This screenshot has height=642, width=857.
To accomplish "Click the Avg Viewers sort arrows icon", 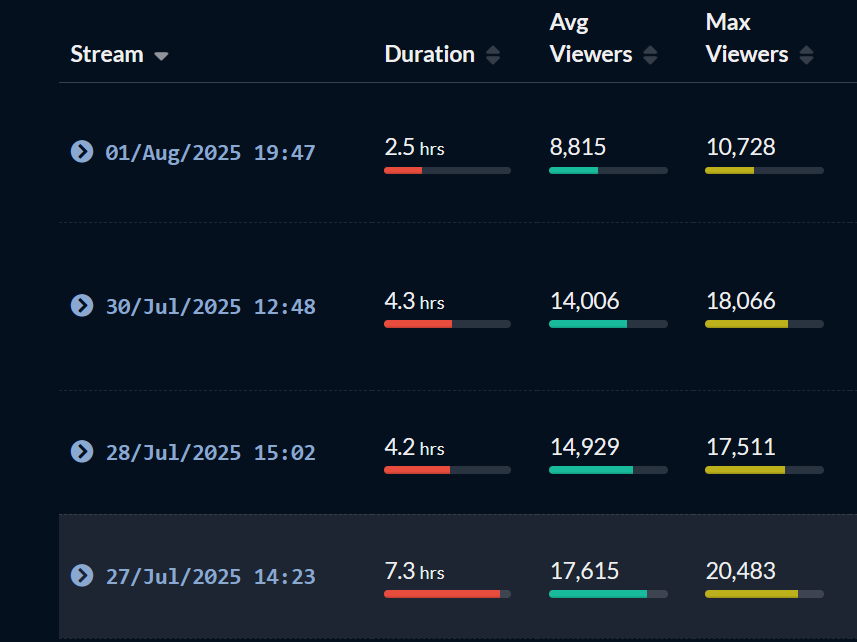I will (x=650, y=55).
